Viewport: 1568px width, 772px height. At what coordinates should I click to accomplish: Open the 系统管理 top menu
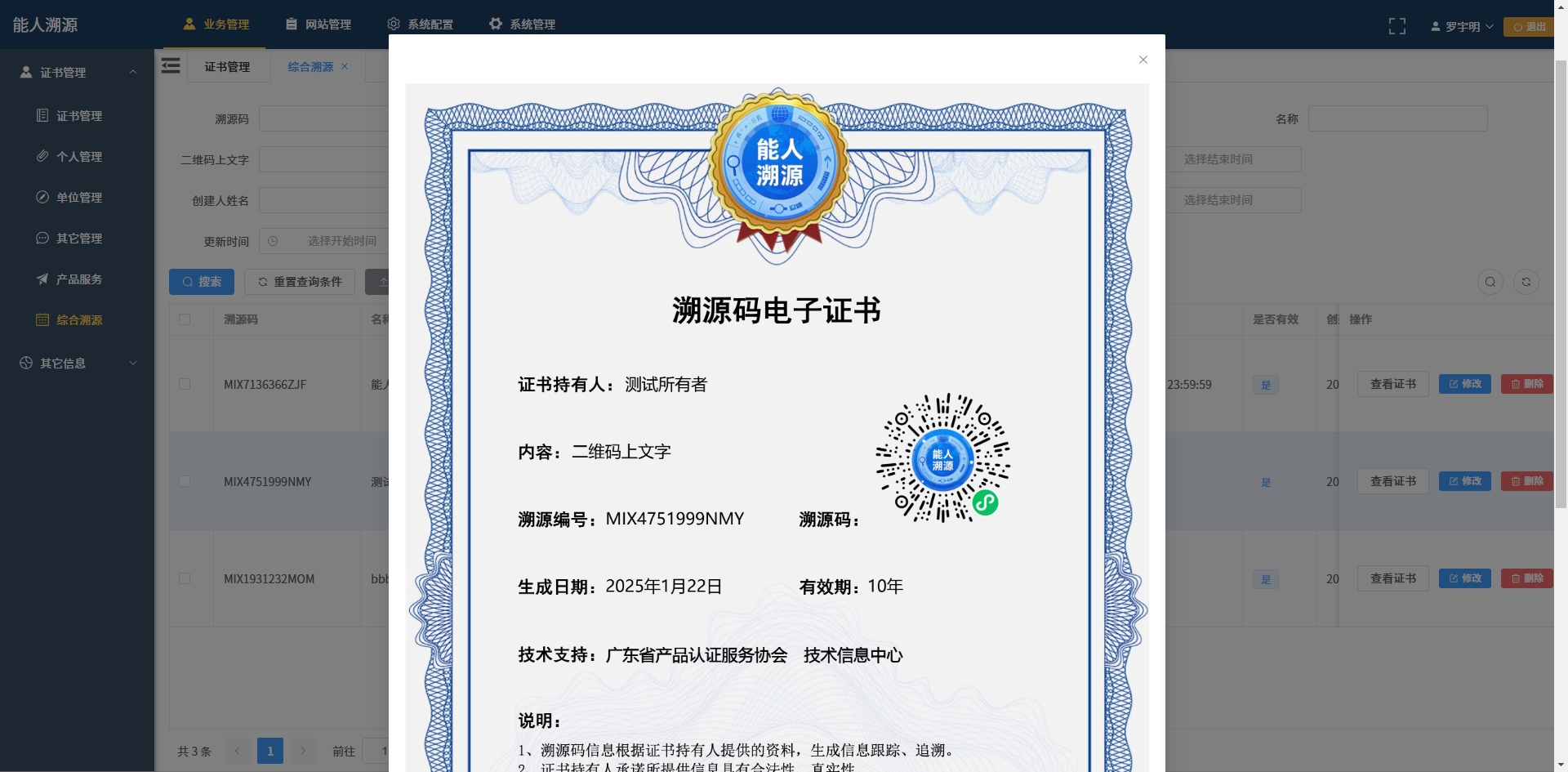tap(522, 25)
